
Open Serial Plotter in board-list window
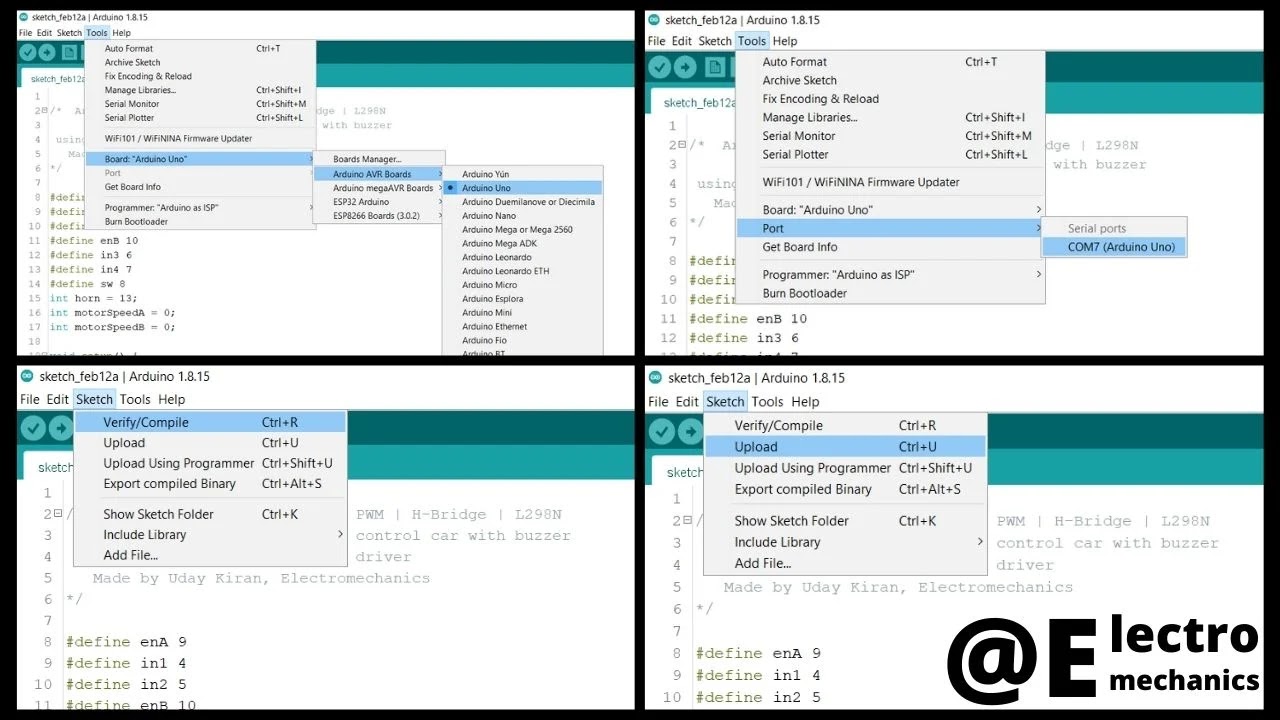pyautogui.click(x=129, y=118)
